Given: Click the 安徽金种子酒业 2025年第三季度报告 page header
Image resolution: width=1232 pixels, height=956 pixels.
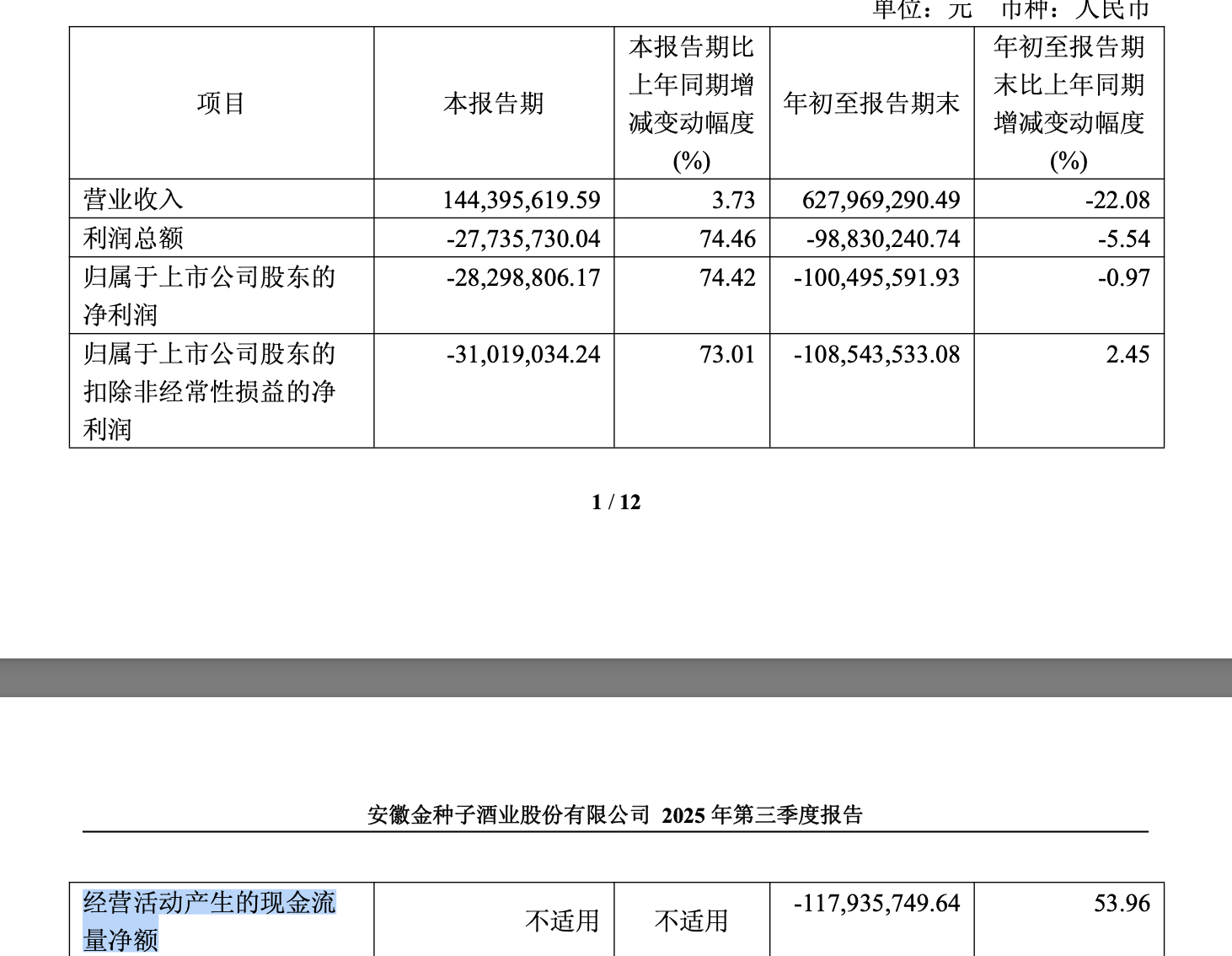Looking at the screenshot, I should 615,815.
